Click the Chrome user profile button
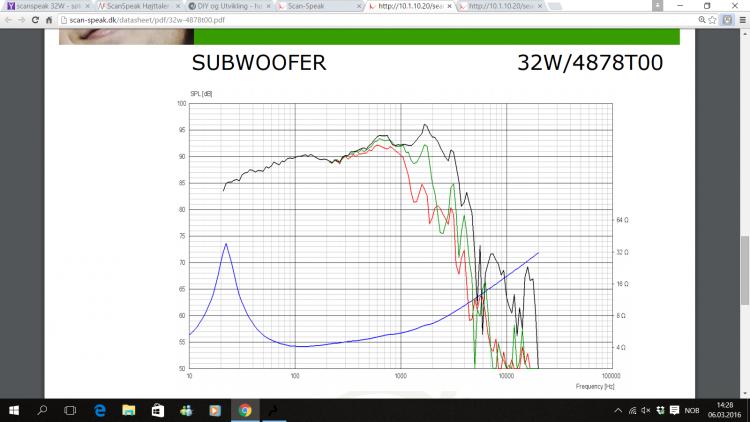The image size is (750, 422). tap(658, 5)
